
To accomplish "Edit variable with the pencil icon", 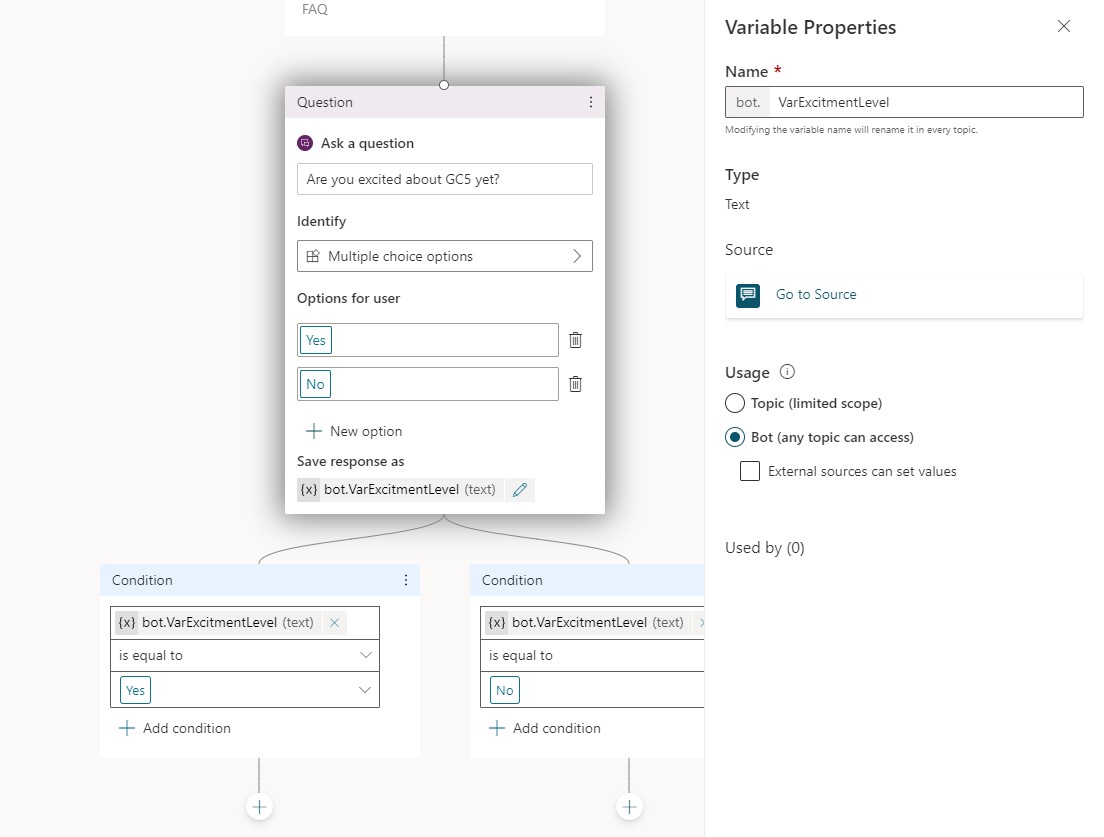I will [x=520, y=490].
